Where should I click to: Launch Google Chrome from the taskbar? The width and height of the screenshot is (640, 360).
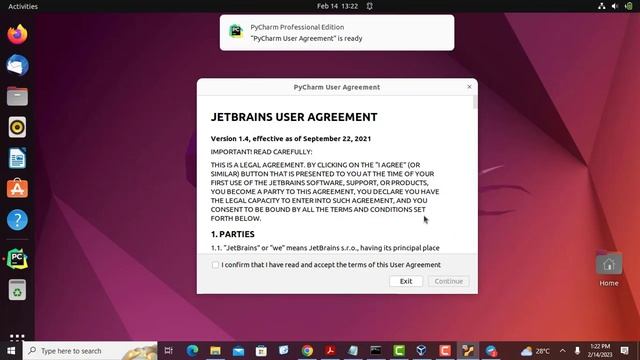click(307, 351)
